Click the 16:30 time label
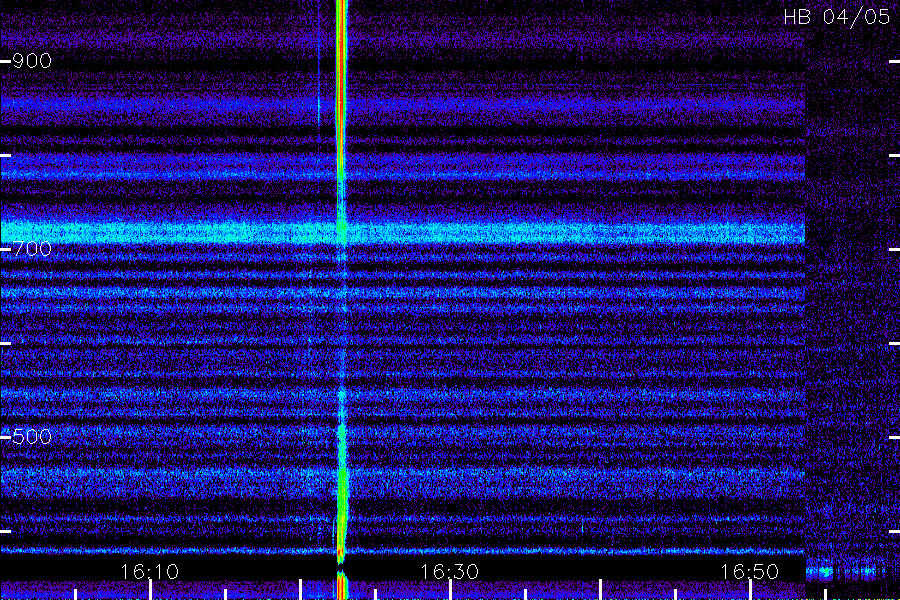This screenshot has width=900, height=600. 449,571
